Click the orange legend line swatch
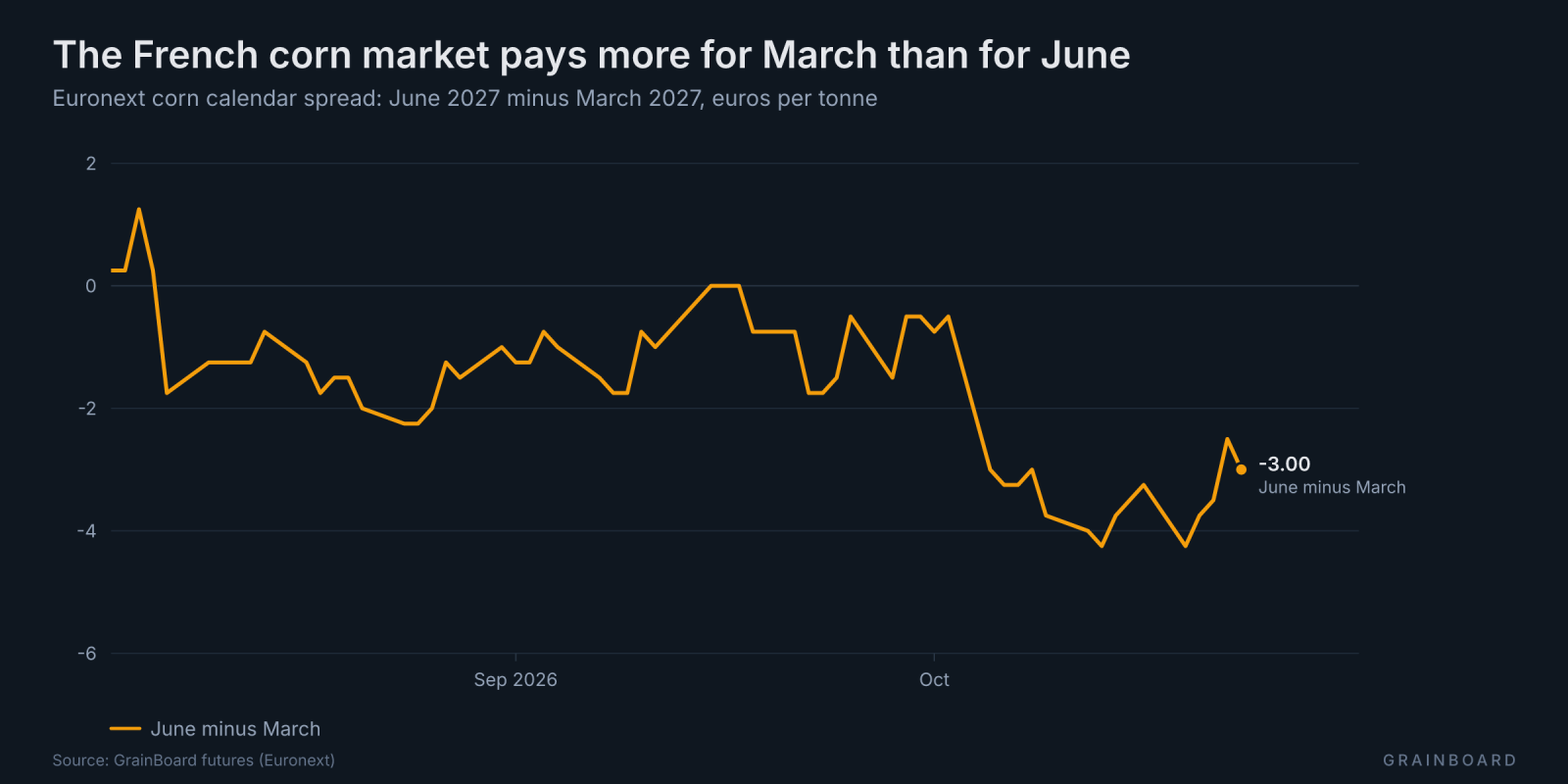 (125, 729)
